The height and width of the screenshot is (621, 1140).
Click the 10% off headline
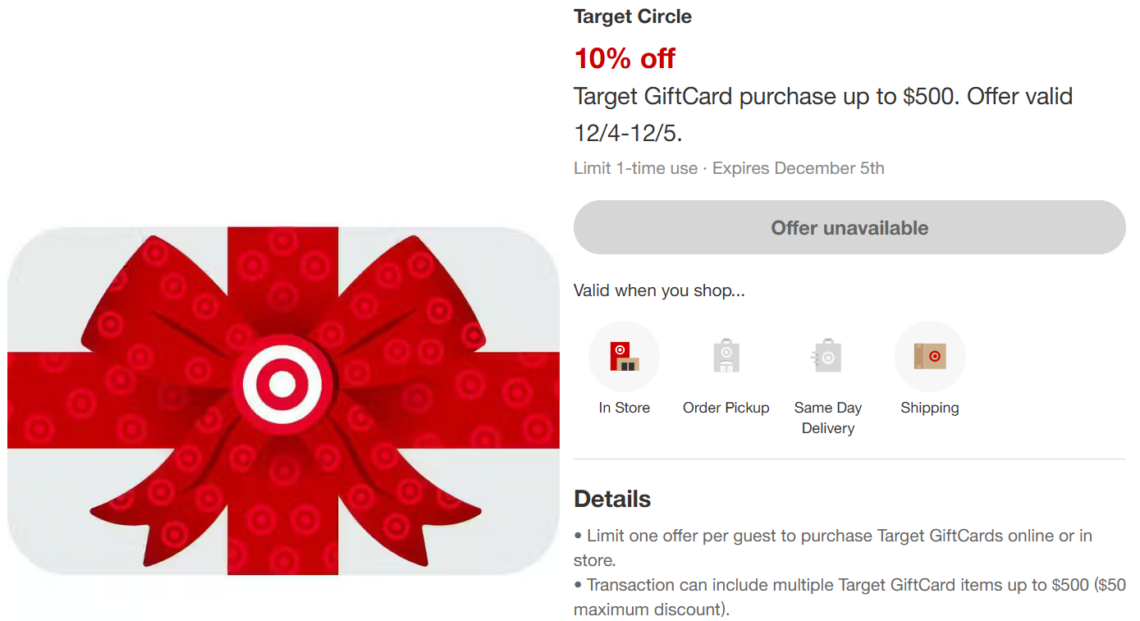[x=625, y=58]
